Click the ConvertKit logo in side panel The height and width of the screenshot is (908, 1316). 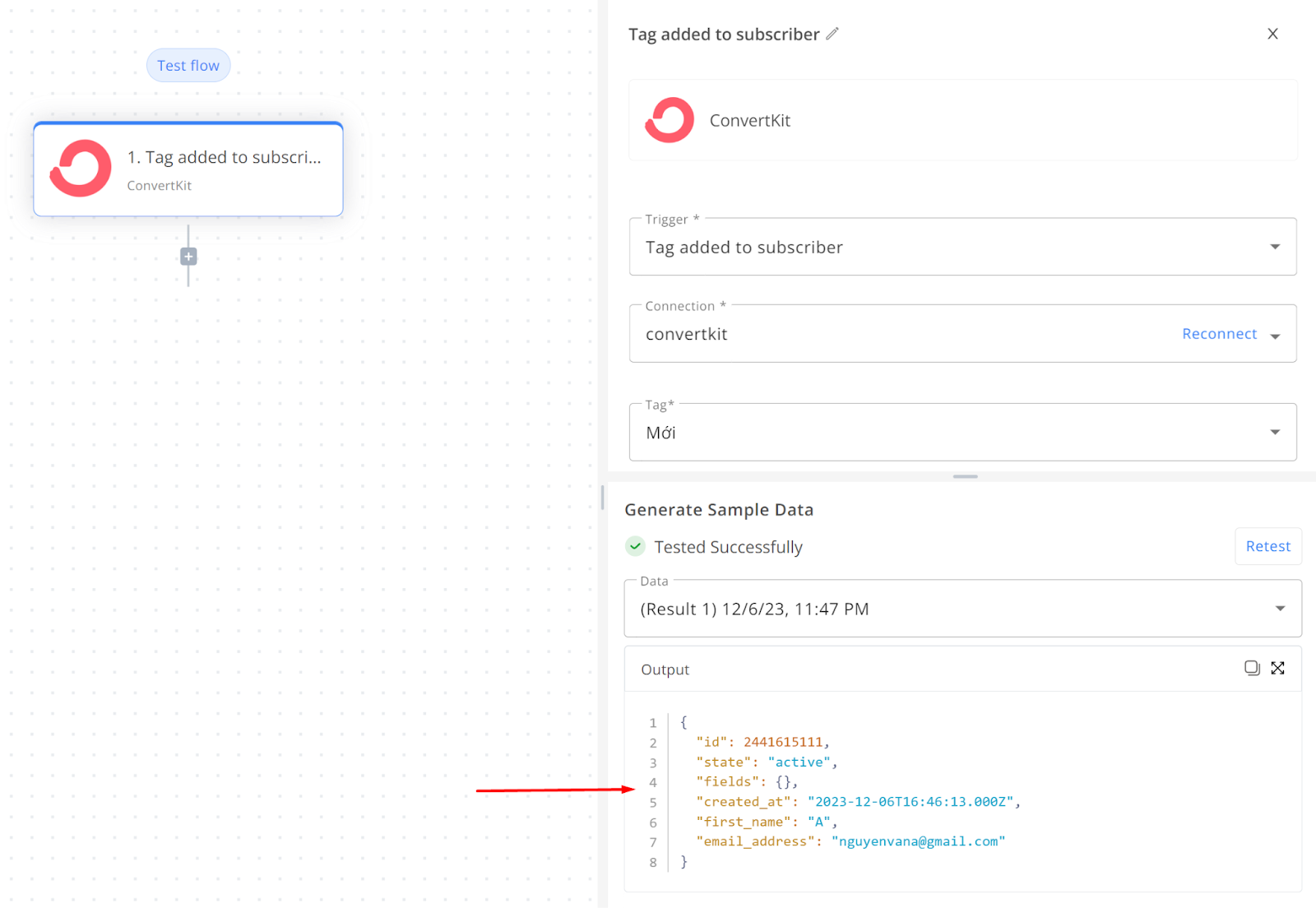[670, 120]
